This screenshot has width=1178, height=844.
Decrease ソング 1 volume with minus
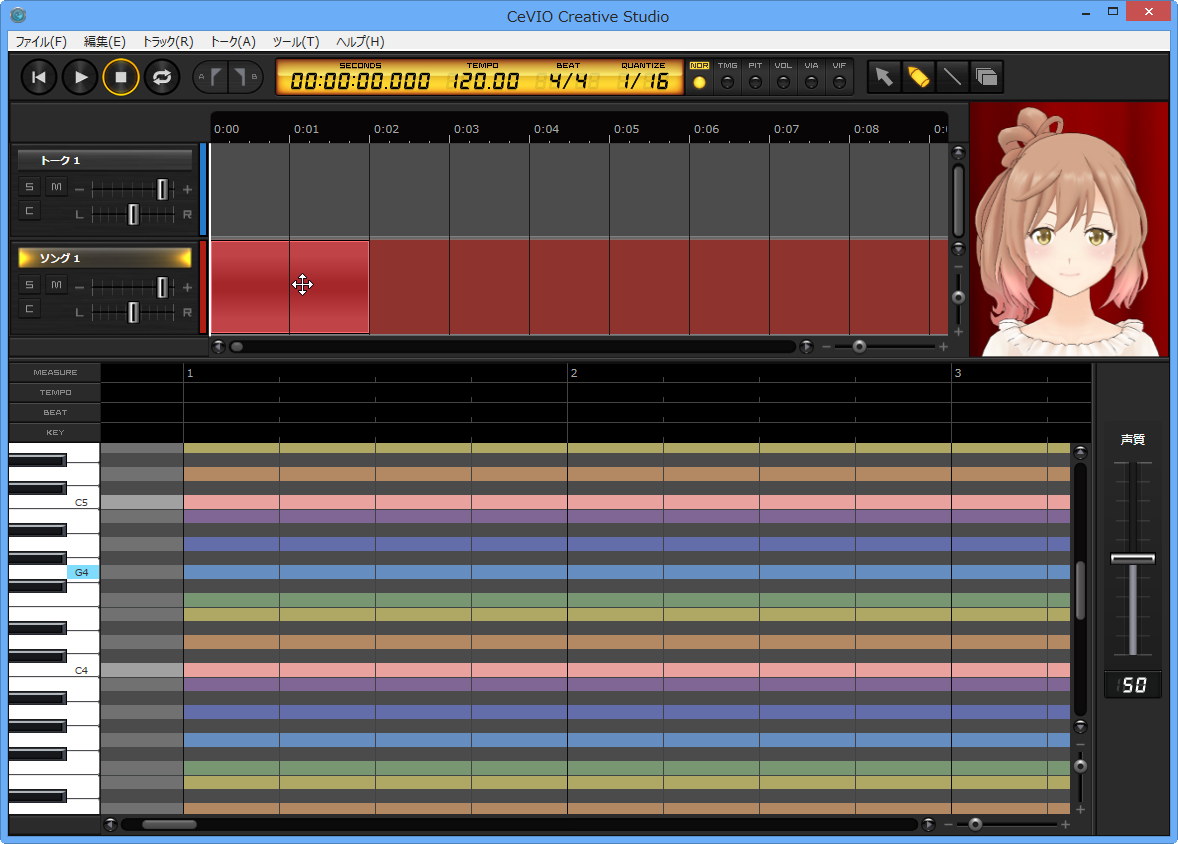coord(80,287)
